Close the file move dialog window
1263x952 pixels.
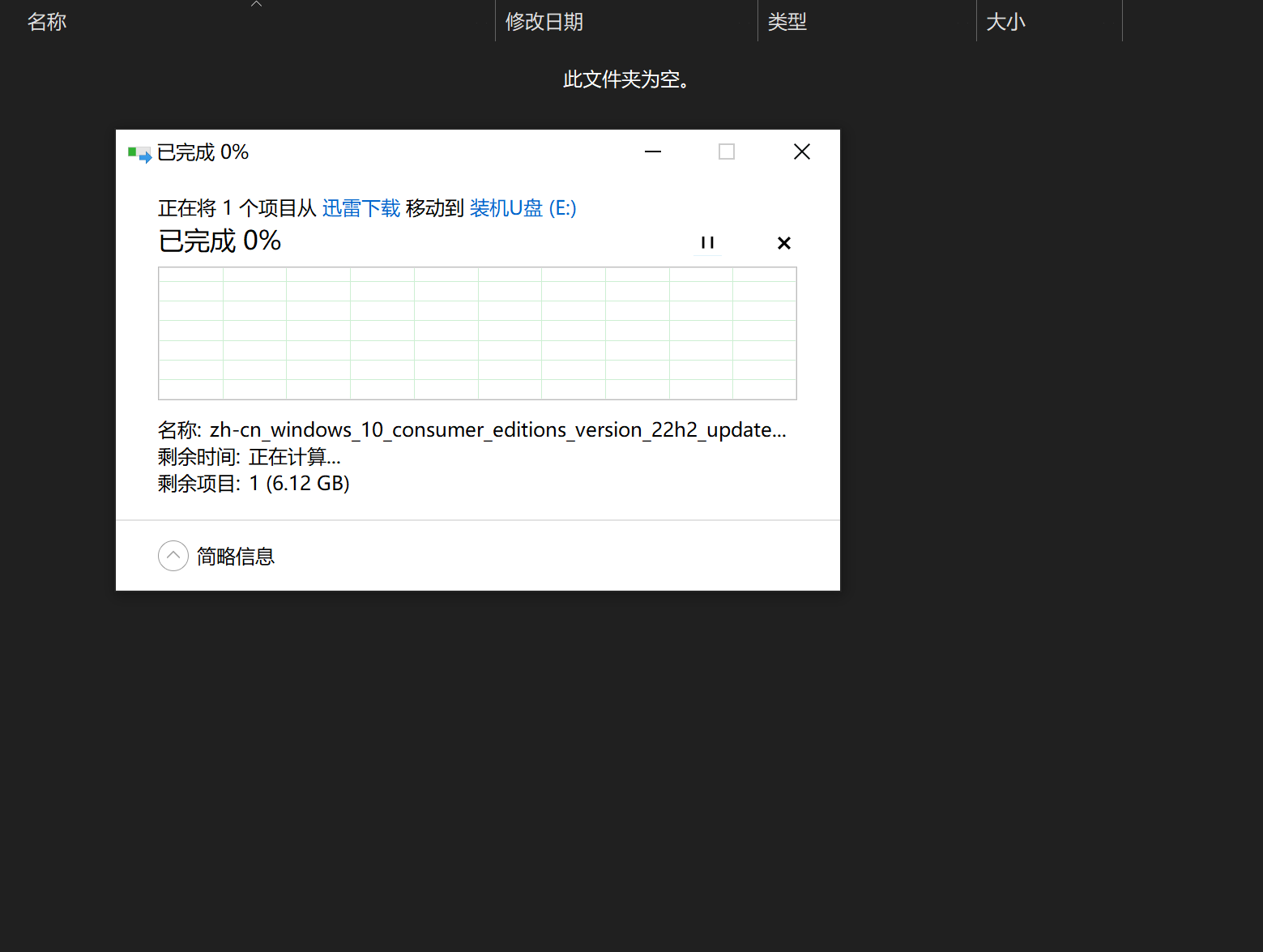pos(802,152)
